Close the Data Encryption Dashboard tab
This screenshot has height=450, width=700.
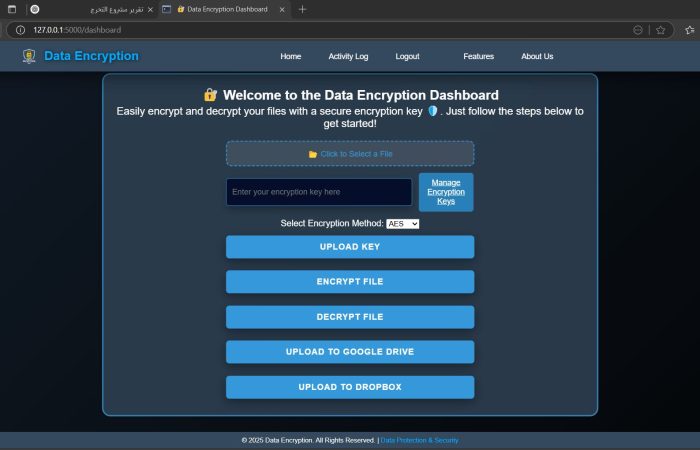[x=283, y=9]
